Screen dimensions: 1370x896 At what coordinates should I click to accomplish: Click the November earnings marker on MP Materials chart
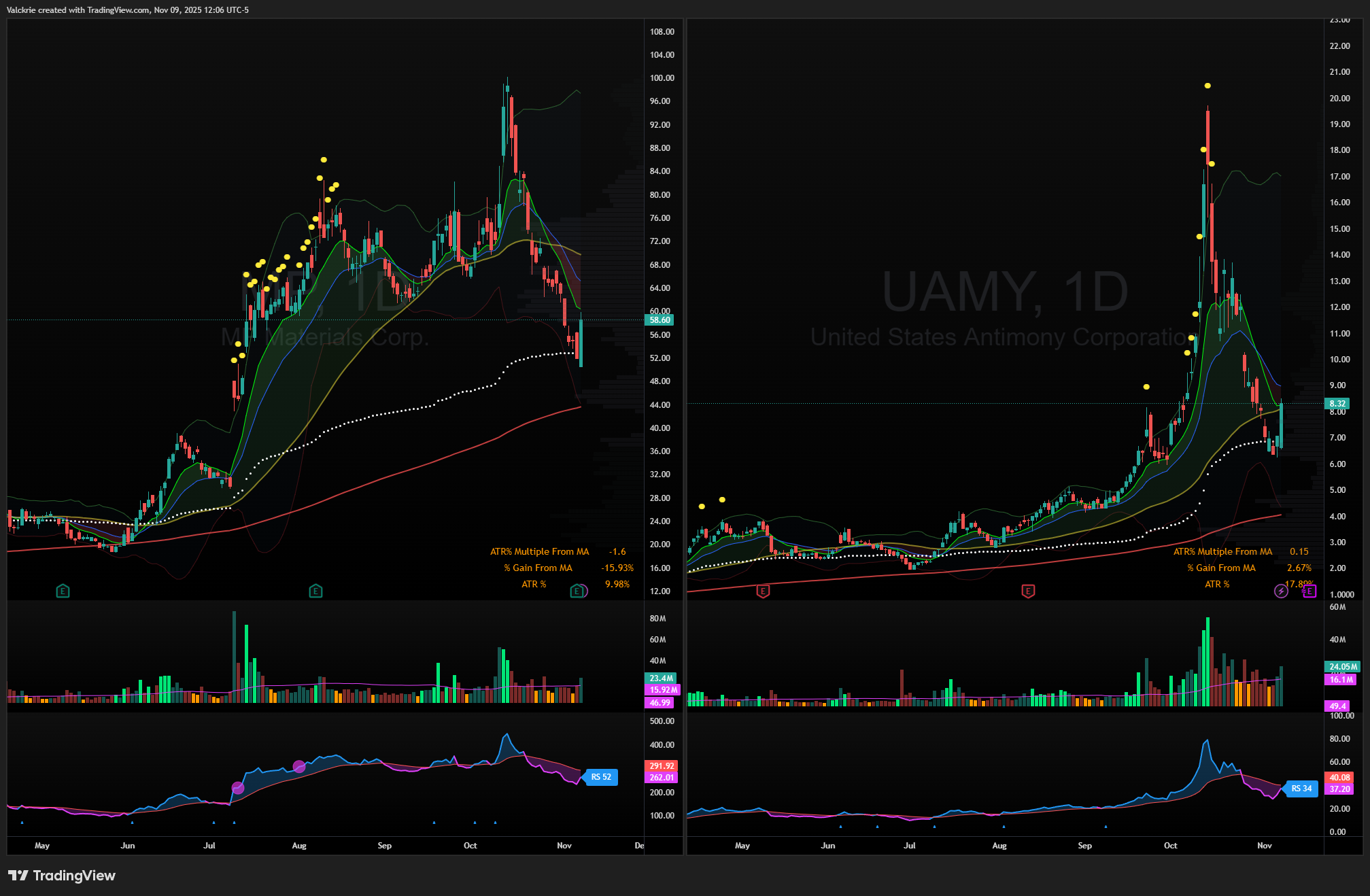click(577, 591)
